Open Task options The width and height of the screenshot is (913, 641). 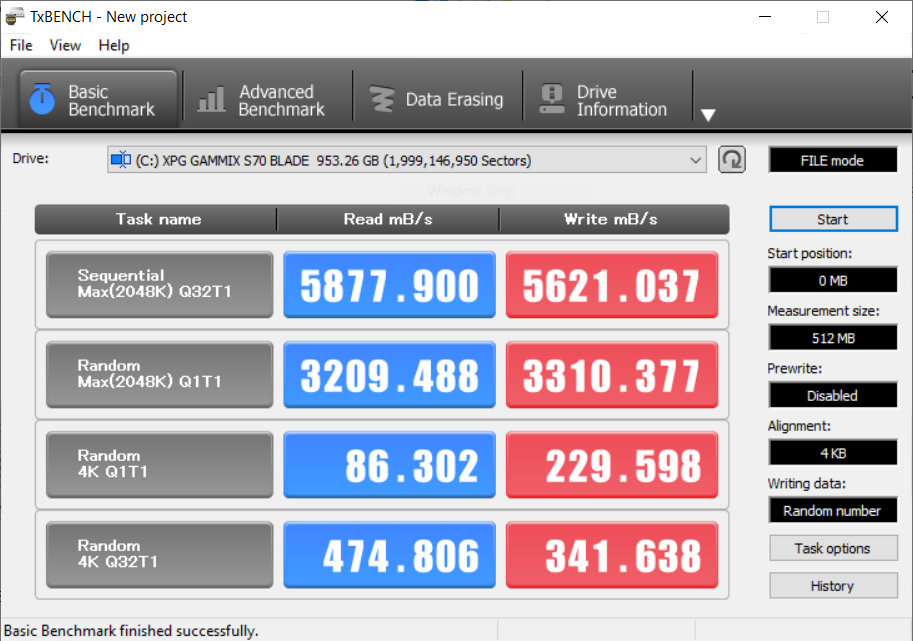[x=832, y=548]
